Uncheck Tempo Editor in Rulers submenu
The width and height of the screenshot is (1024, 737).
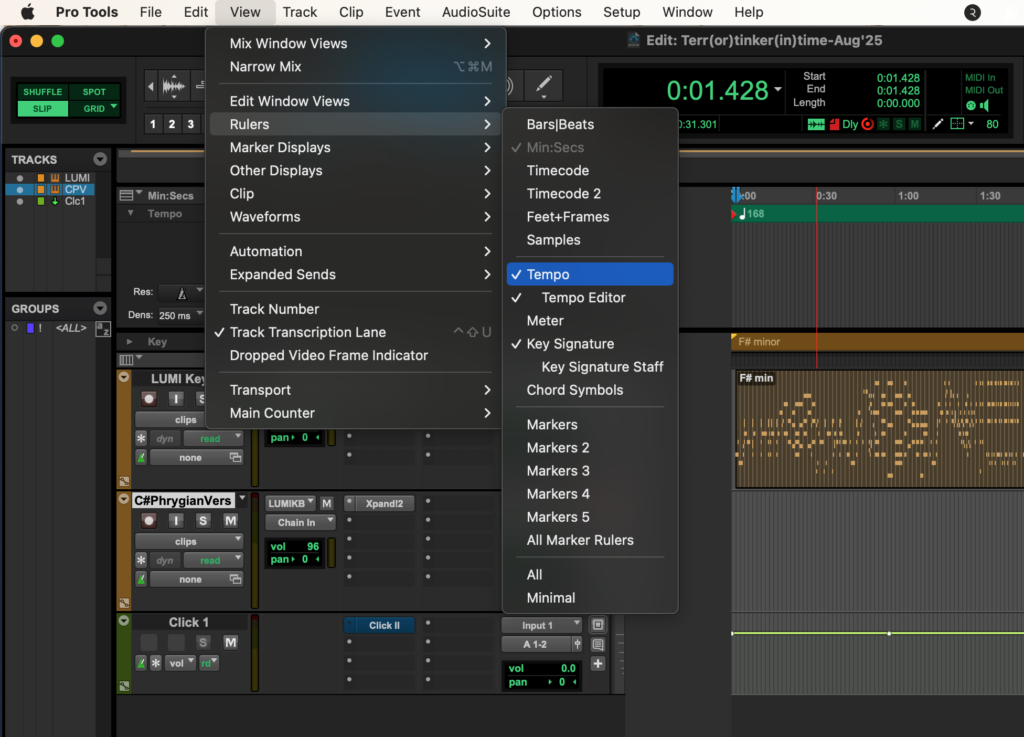(x=583, y=298)
